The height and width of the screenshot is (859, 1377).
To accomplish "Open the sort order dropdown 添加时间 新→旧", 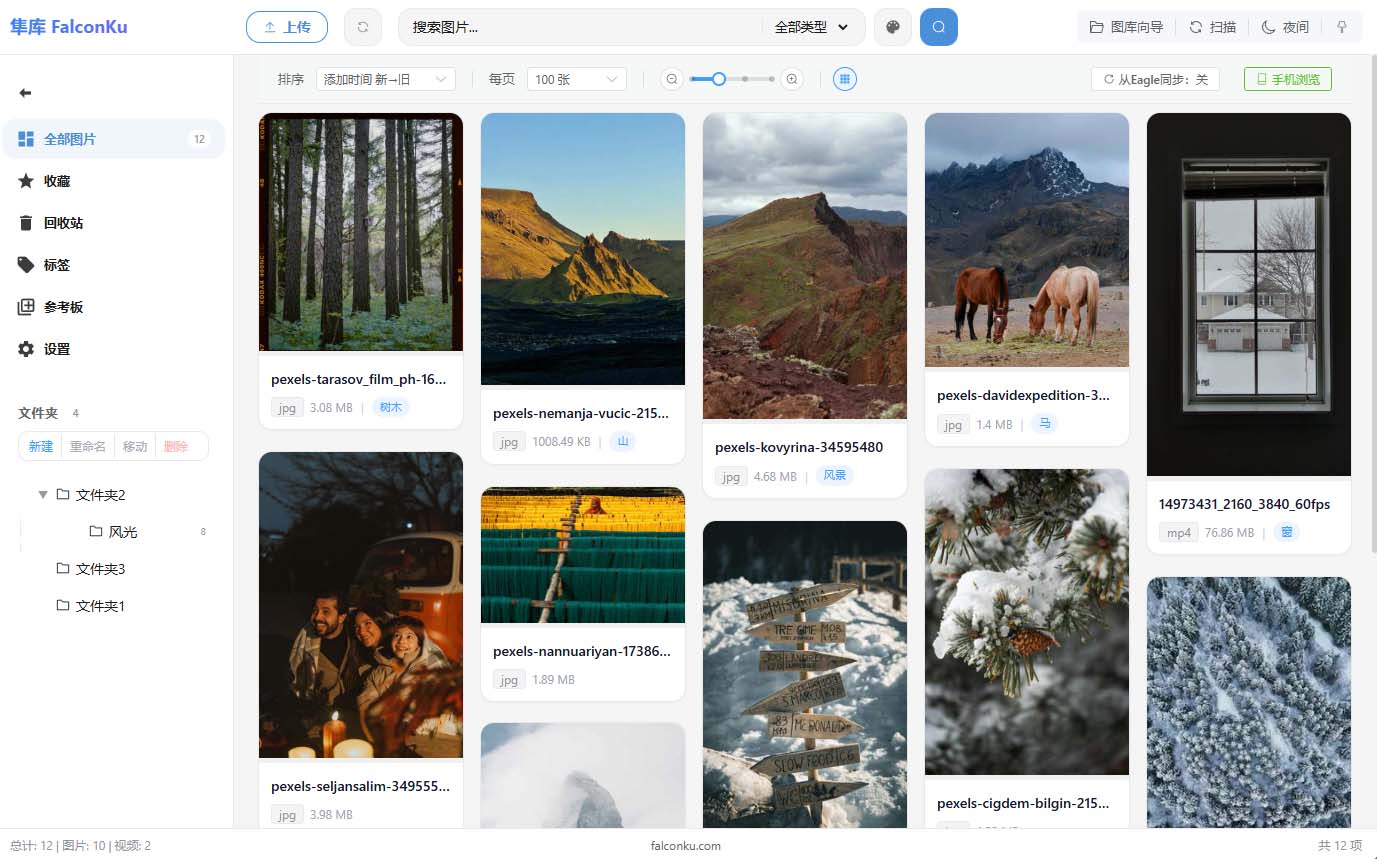I will [385, 79].
